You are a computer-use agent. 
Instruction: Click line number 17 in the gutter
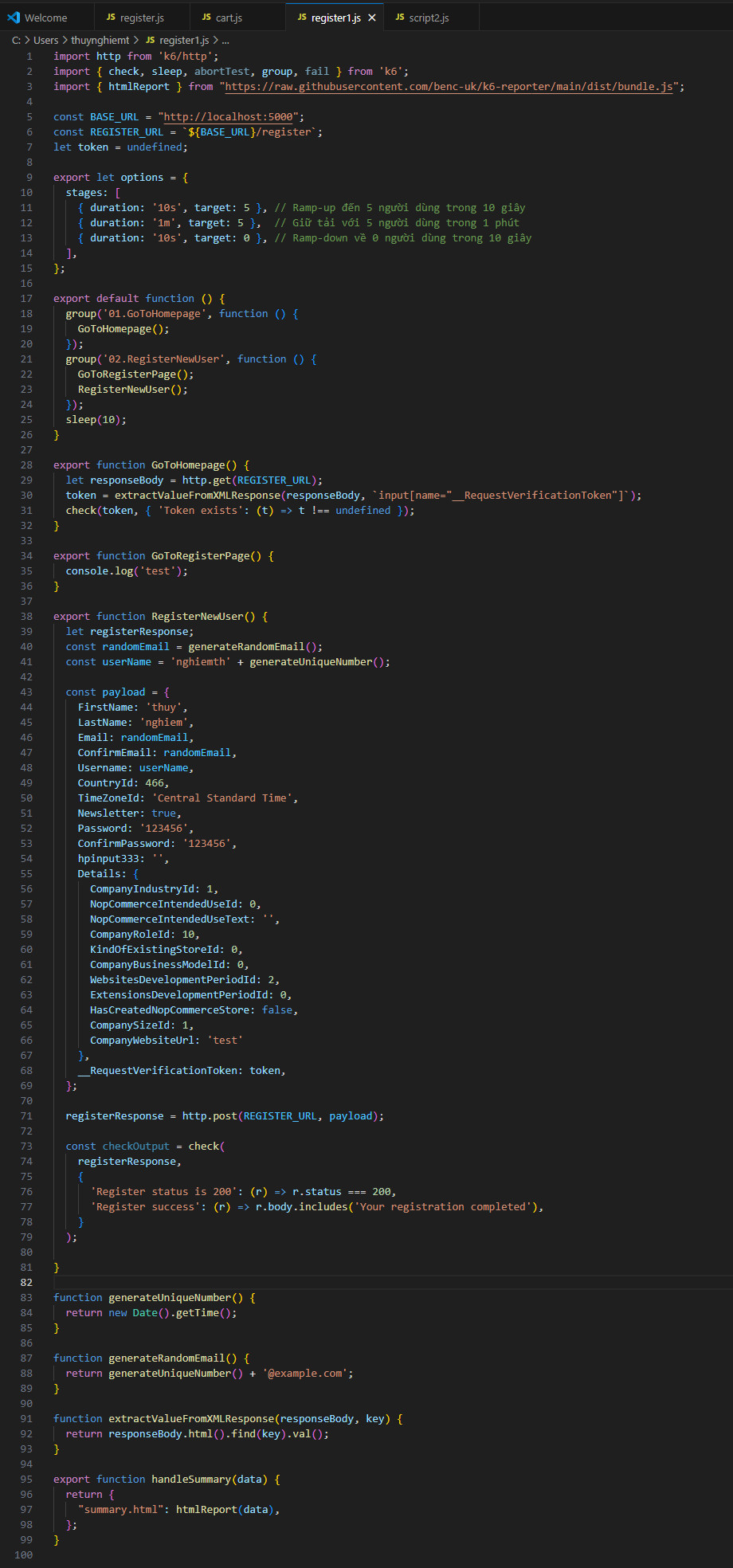pyautogui.click(x=26, y=298)
